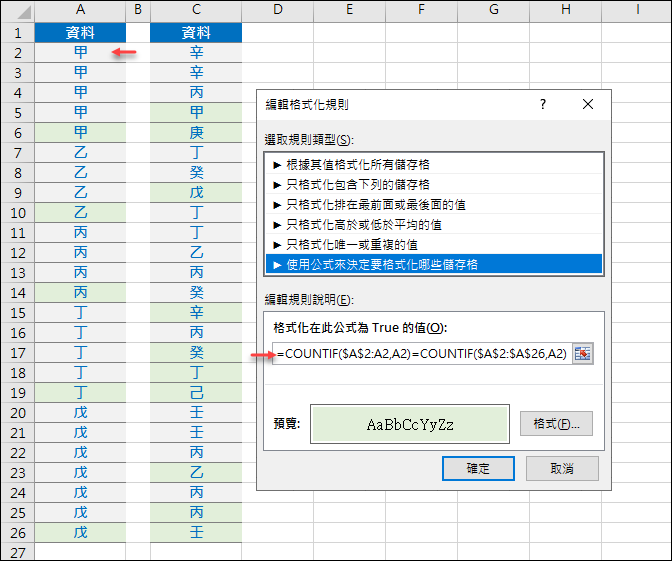The width and height of the screenshot is (672, 561).
Task: Click highlighted cell A6 containing 甲
Action: (80, 133)
